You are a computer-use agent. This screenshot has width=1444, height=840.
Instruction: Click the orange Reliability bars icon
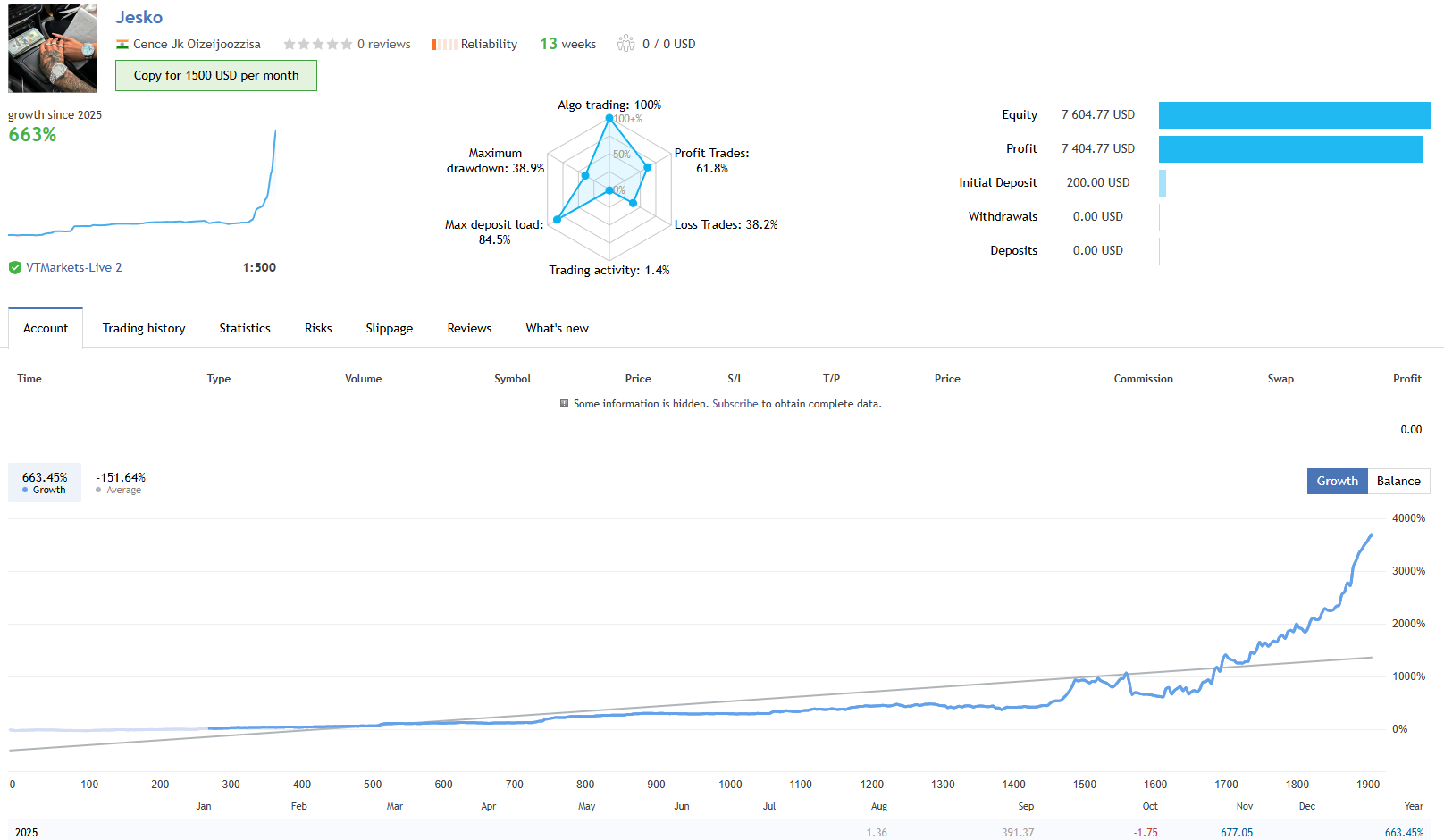pos(444,45)
